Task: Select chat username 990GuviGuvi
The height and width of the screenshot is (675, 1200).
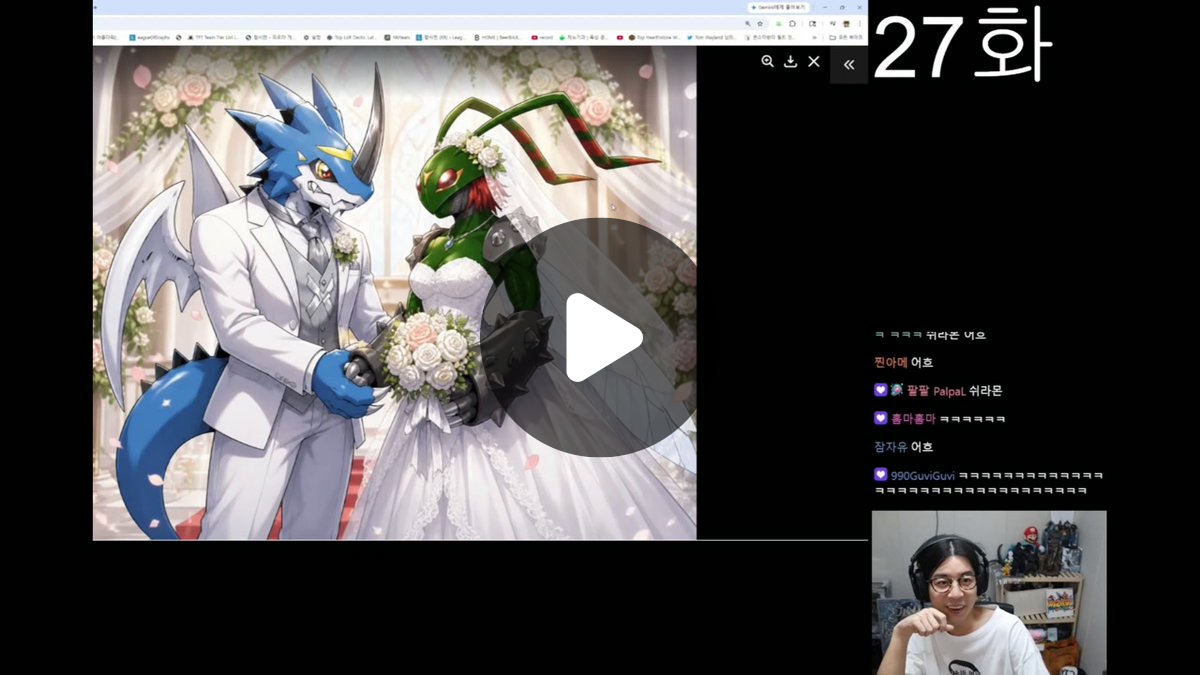Action: [x=922, y=475]
